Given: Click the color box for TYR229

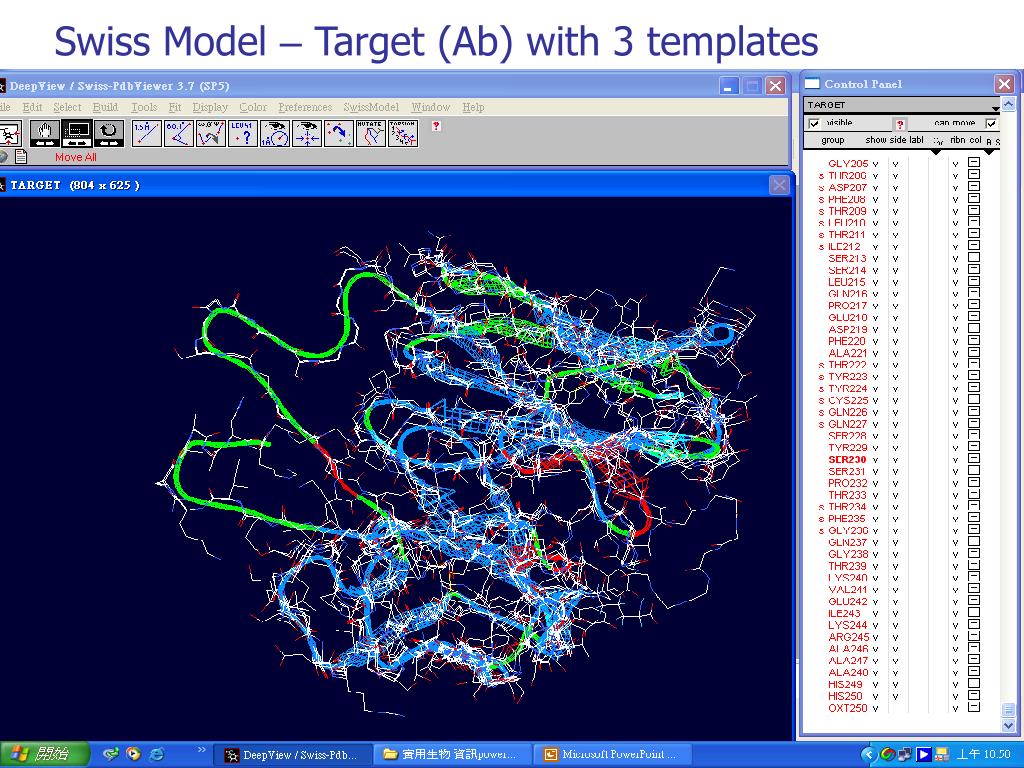Looking at the screenshot, I should [974, 447].
